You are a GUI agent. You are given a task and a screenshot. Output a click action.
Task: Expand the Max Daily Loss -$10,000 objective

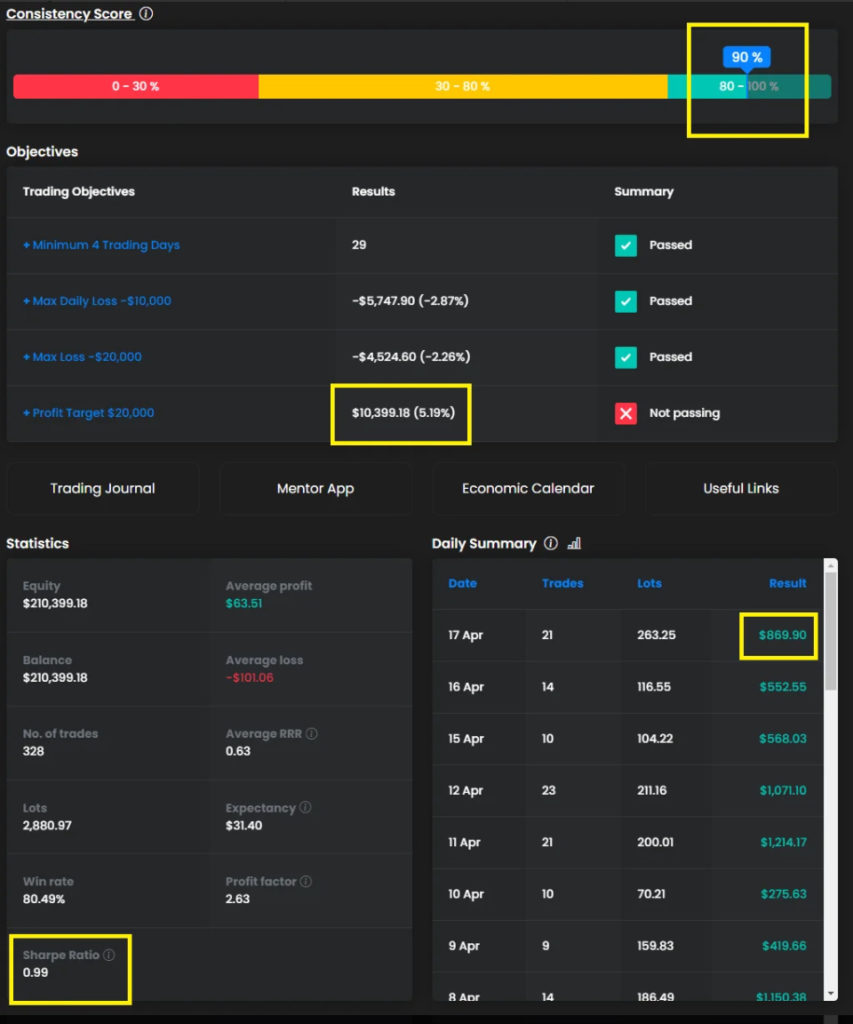[x=97, y=301]
